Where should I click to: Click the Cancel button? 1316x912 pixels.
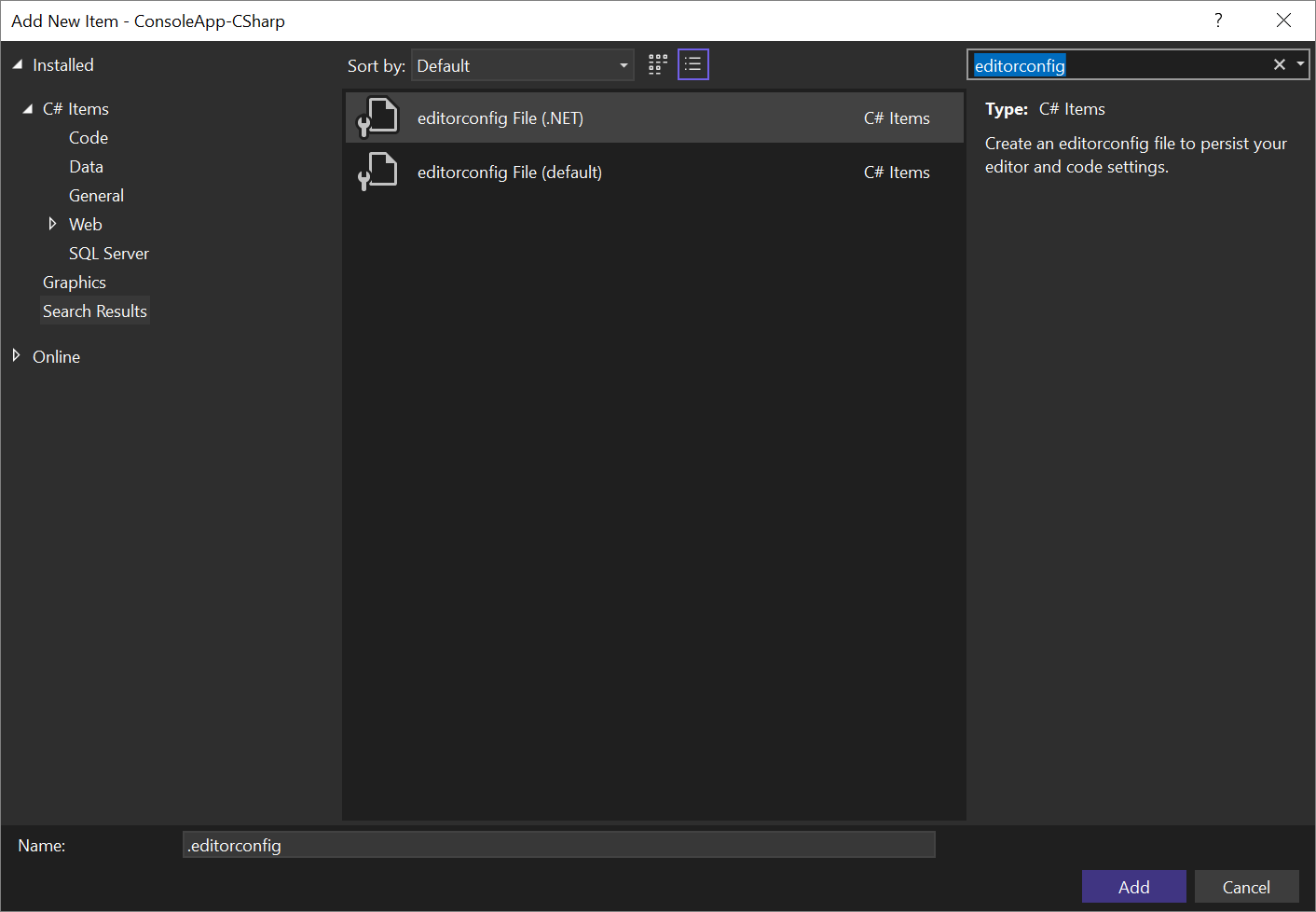pyautogui.click(x=1246, y=887)
